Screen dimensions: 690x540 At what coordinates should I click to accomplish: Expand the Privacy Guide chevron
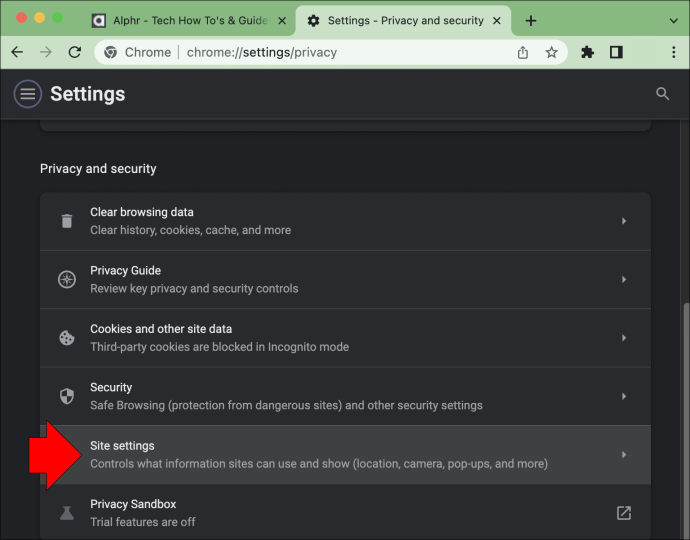[624, 279]
